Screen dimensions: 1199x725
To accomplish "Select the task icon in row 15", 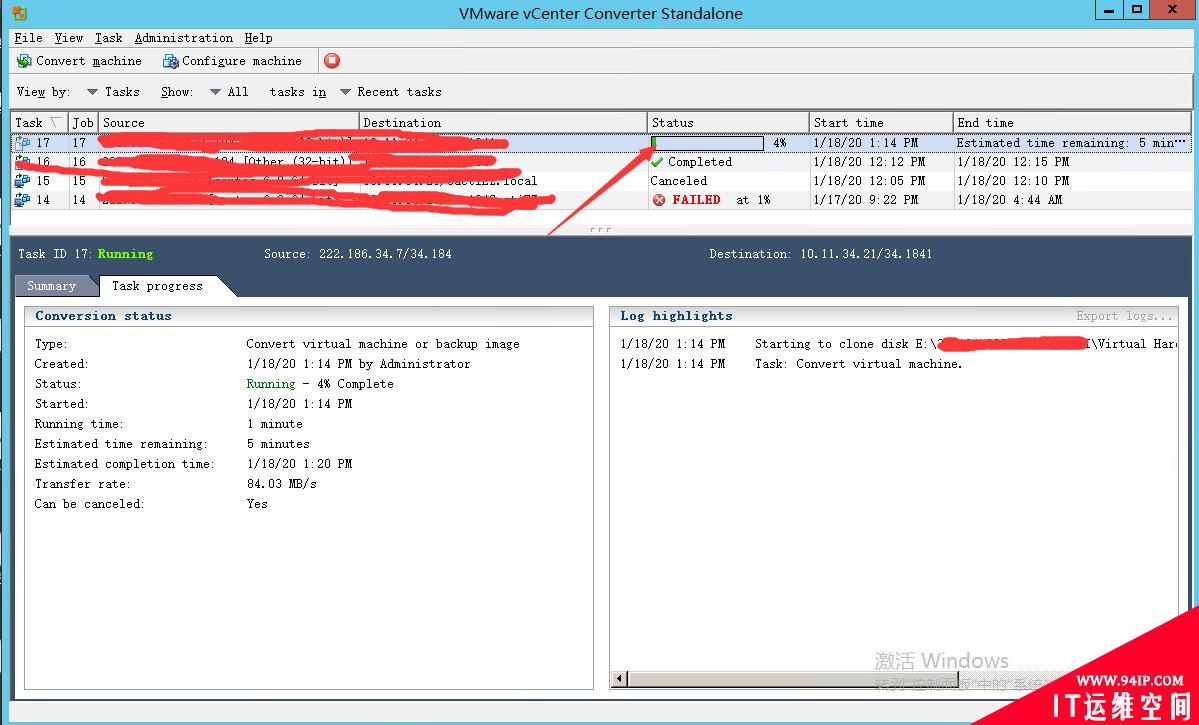I will 23,181.
